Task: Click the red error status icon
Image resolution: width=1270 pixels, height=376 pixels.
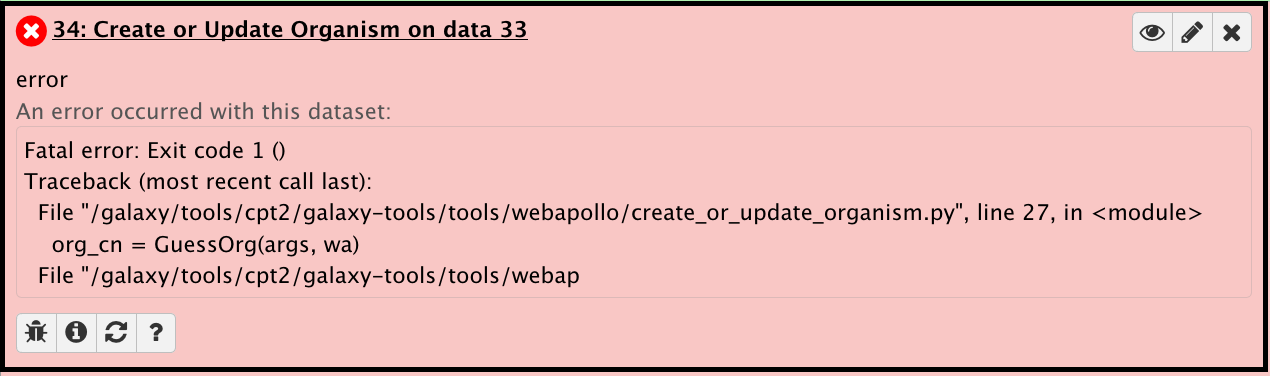Action: click(x=31, y=33)
